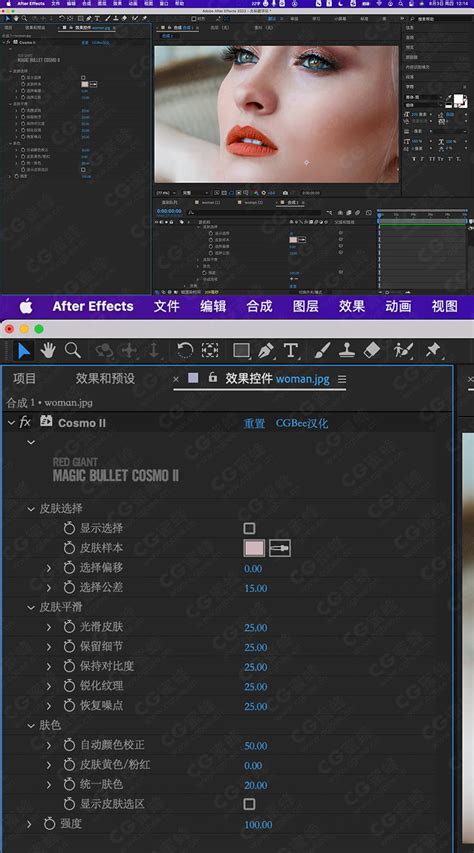Toggle stopwatch for enlarged 强度 row

point(50,824)
